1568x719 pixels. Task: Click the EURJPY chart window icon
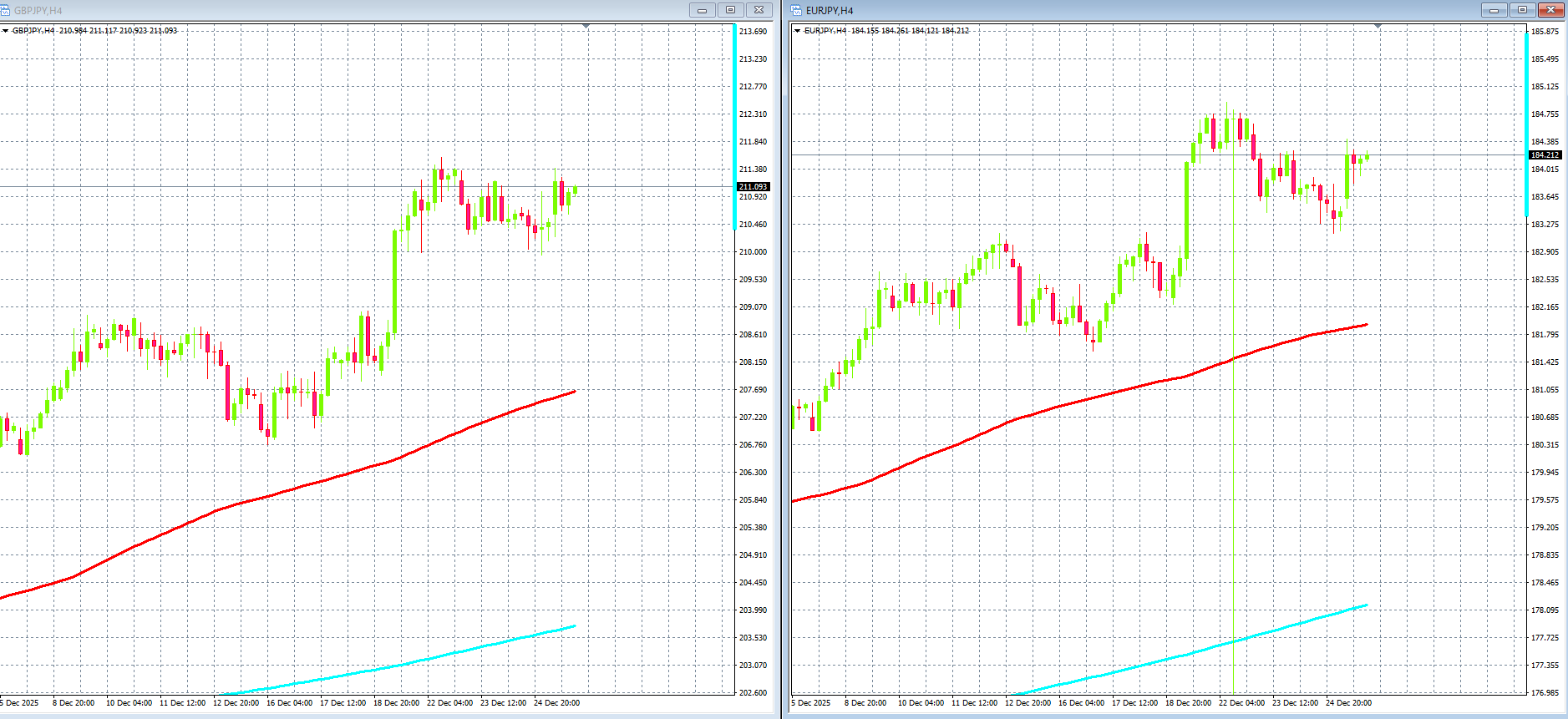point(797,10)
